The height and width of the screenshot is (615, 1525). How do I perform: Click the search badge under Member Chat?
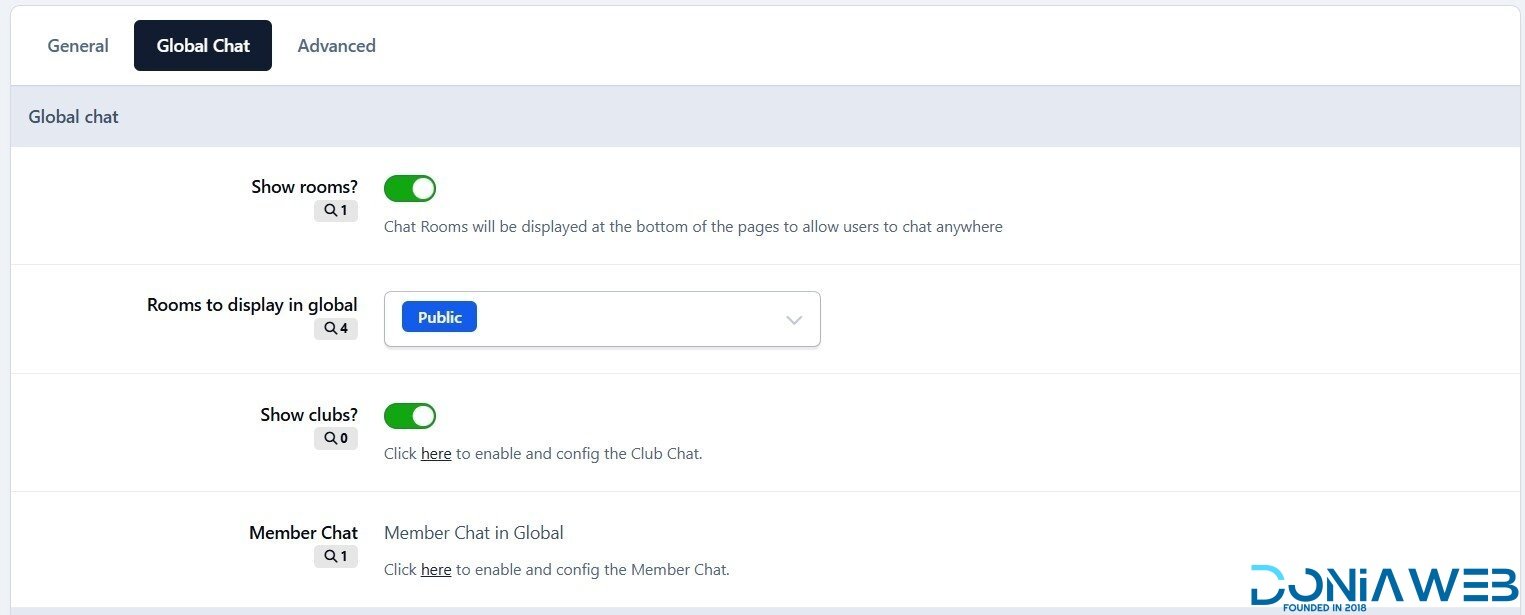335,557
